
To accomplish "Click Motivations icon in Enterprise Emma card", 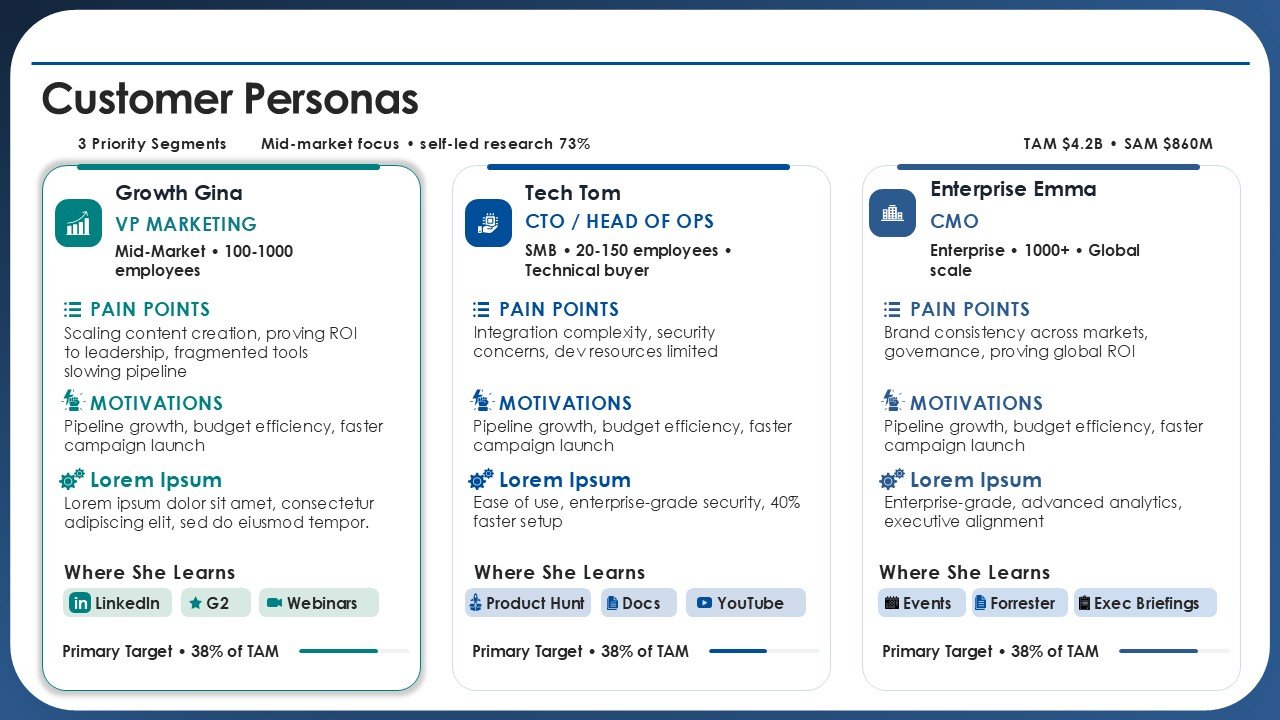I will tap(893, 401).
